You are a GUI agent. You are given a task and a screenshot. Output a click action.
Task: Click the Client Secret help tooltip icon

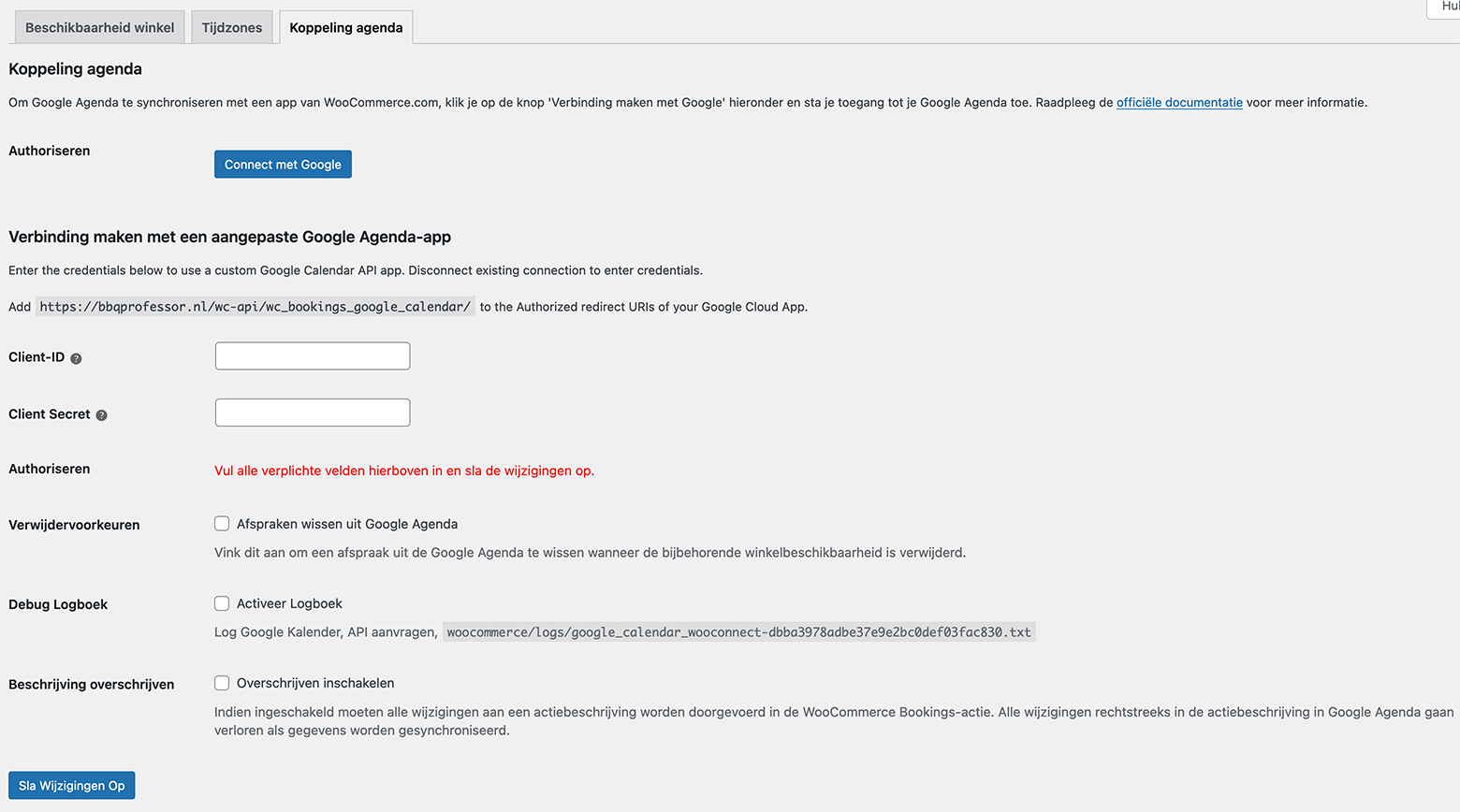click(102, 415)
